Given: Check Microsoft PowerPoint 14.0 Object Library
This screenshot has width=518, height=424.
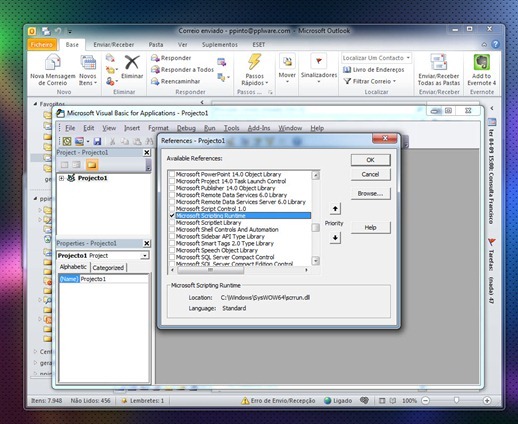Looking at the screenshot, I should pyautogui.click(x=172, y=174).
